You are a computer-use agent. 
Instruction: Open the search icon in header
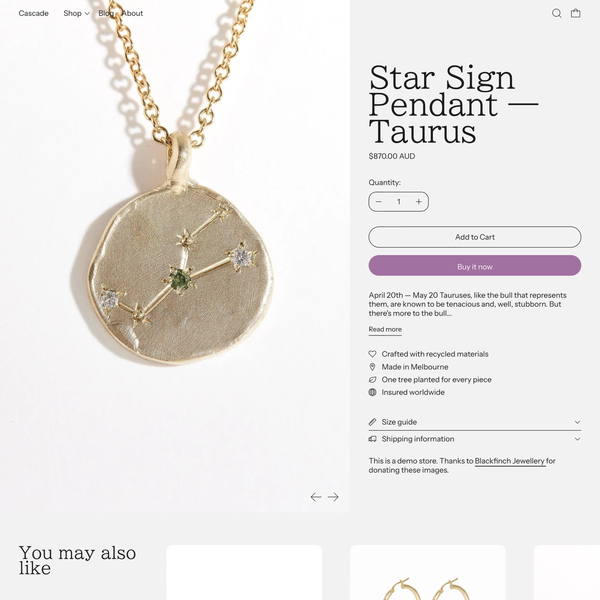[556, 13]
